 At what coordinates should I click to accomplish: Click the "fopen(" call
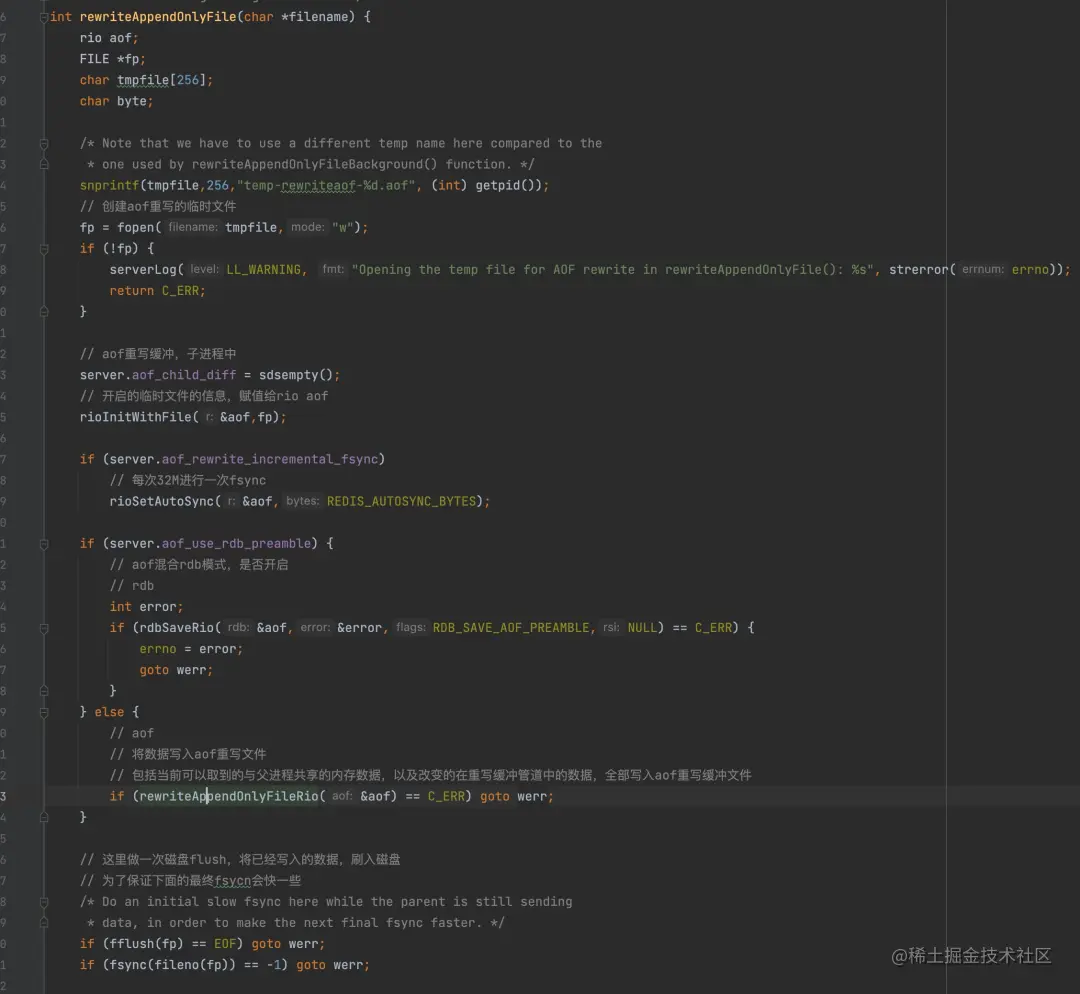138,227
